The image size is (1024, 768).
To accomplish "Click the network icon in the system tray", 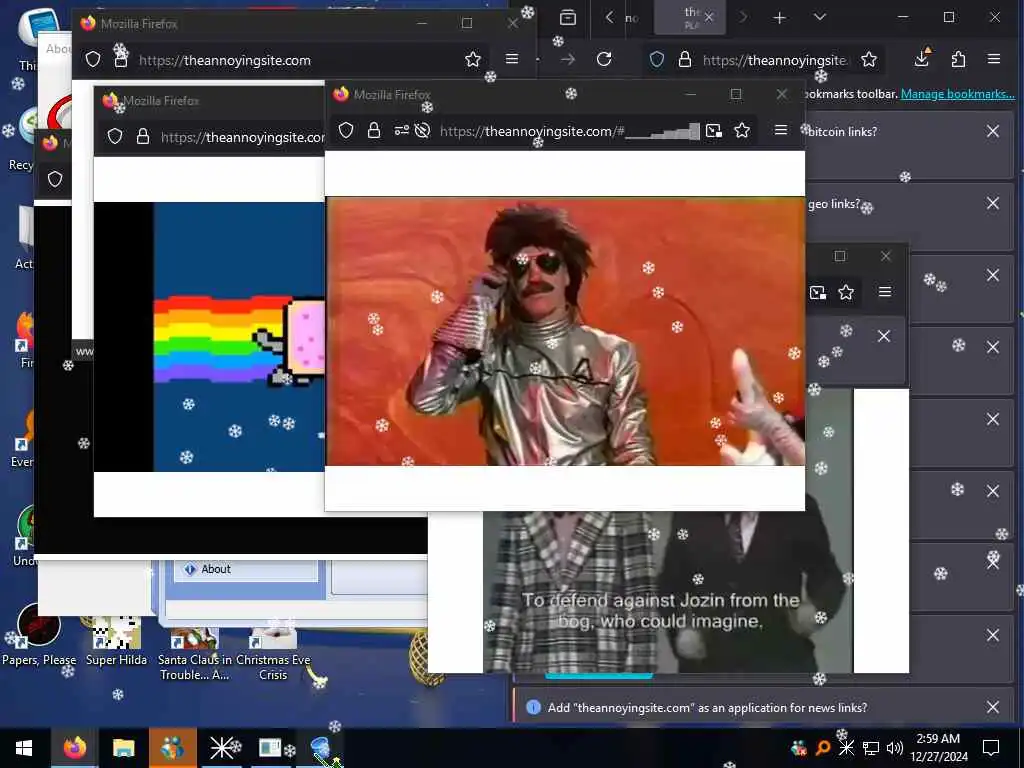I will [x=871, y=748].
